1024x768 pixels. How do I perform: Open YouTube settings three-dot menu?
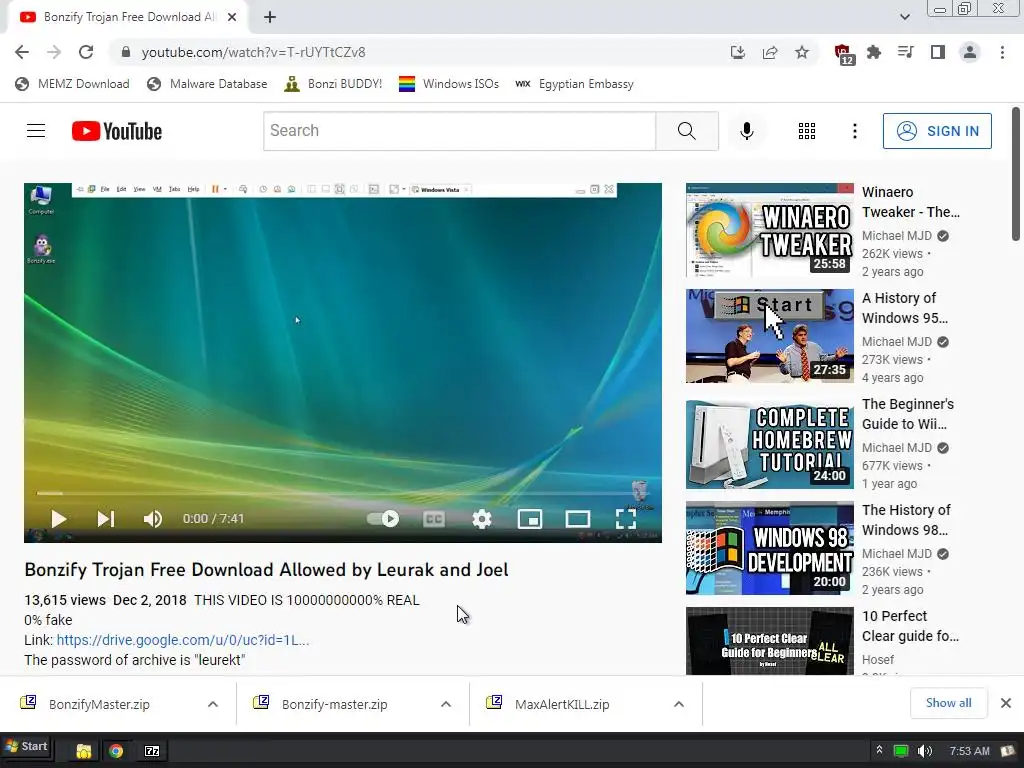(x=854, y=131)
